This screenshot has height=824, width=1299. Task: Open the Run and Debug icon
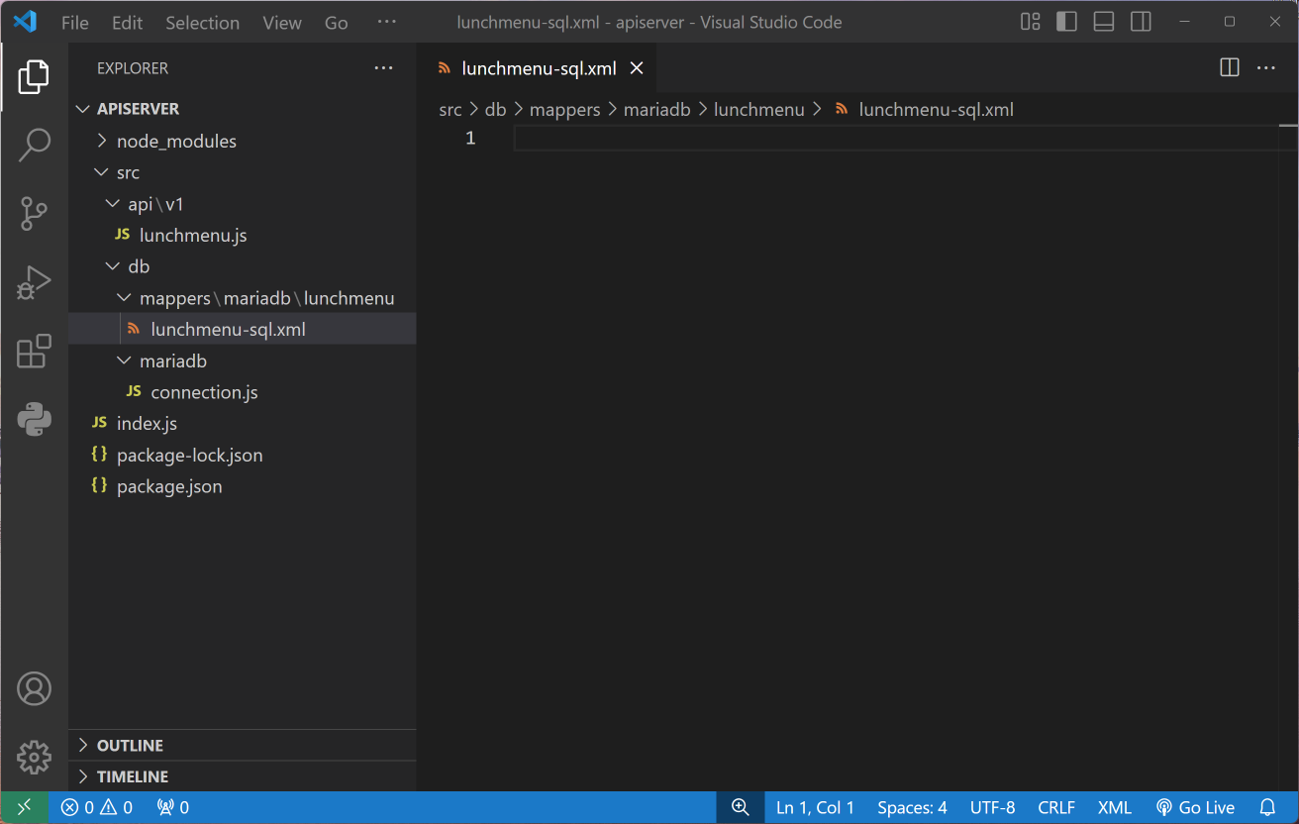click(x=34, y=282)
